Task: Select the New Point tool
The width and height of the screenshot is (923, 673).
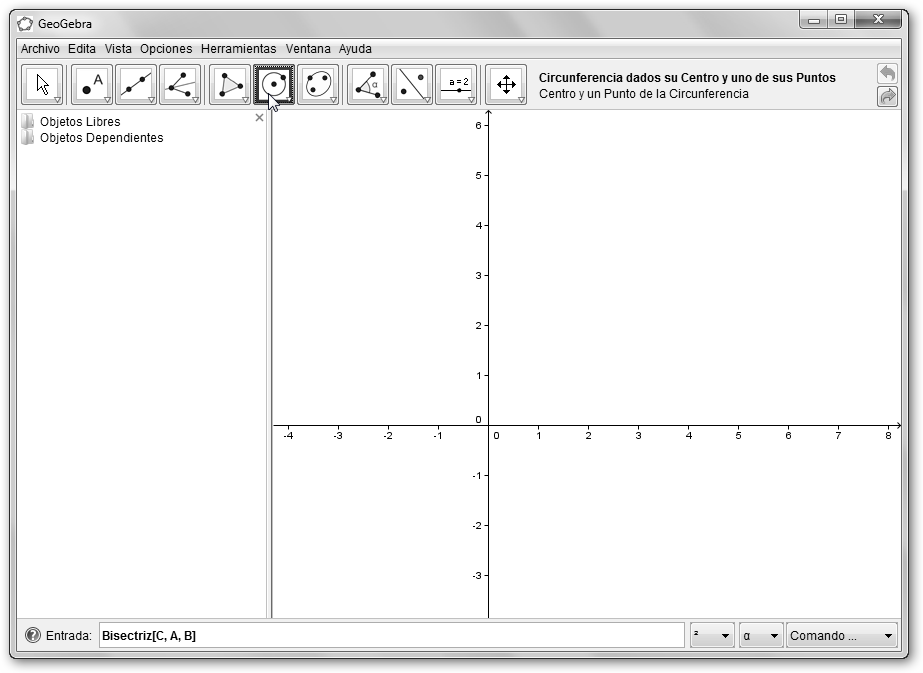Action: (x=92, y=85)
